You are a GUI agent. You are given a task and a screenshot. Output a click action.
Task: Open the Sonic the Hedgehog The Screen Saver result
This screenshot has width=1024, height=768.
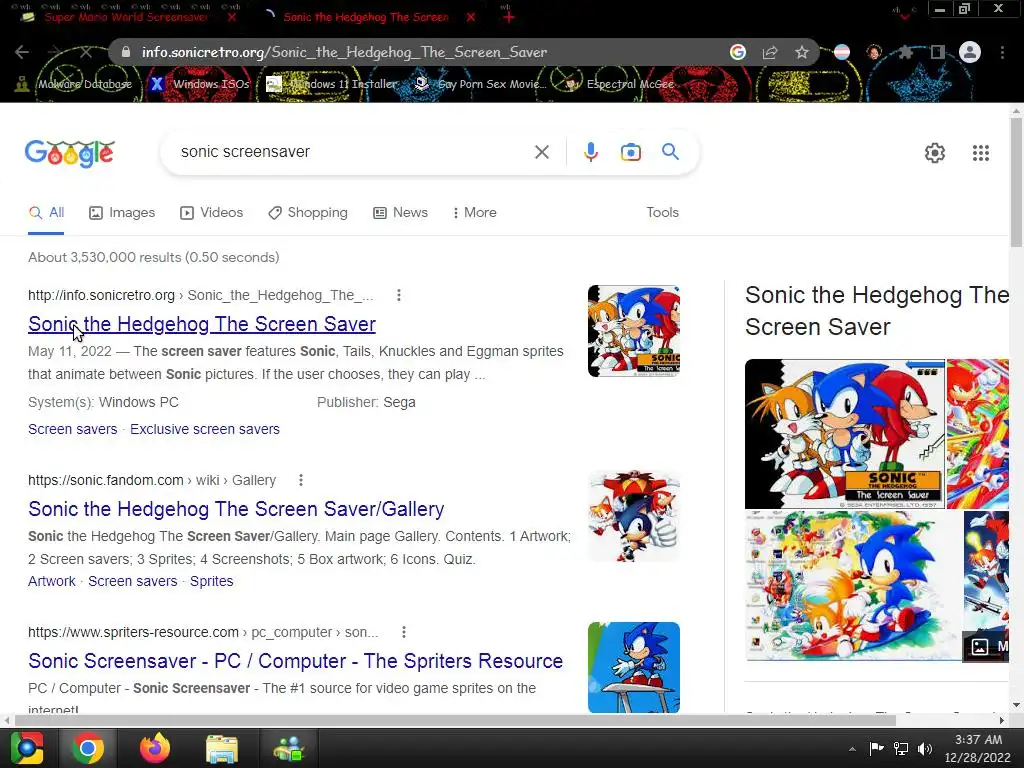pos(202,324)
